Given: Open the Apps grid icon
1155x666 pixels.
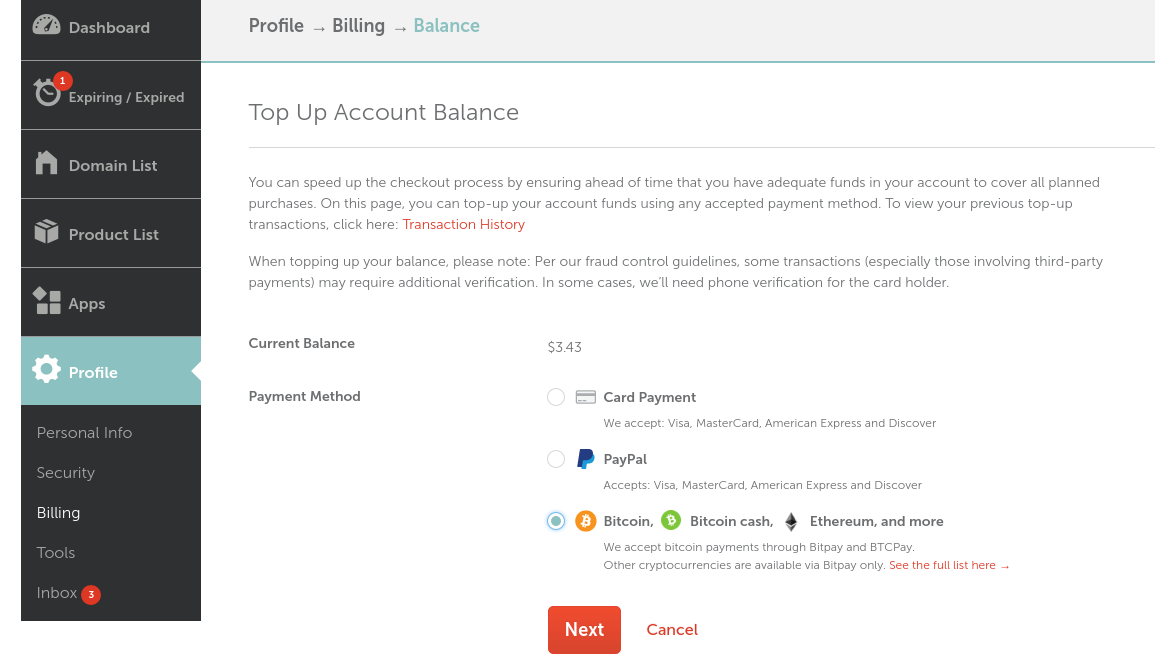Looking at the screenshot, I should 46,301.
